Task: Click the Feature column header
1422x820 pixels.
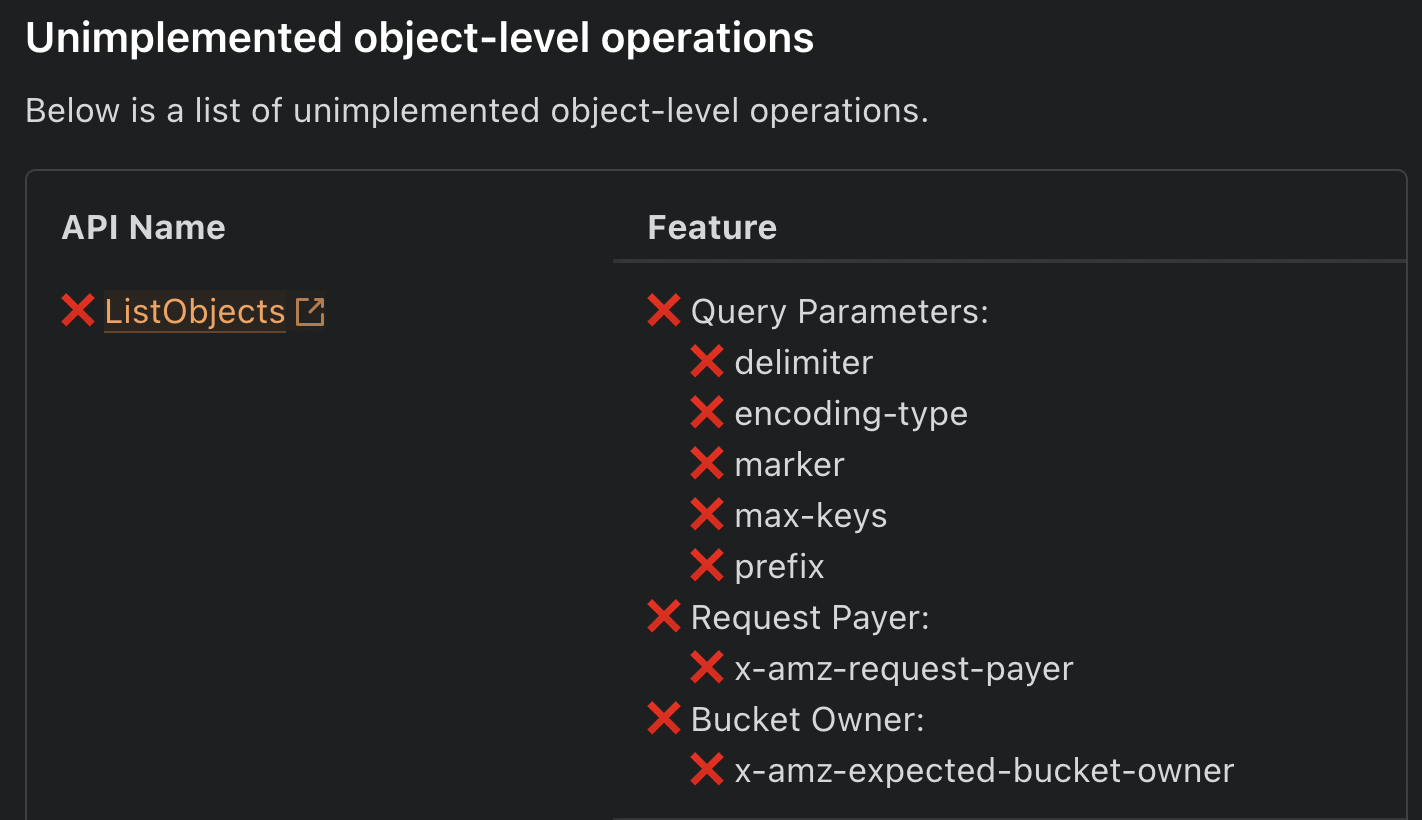Action: (x=712, y=228)
